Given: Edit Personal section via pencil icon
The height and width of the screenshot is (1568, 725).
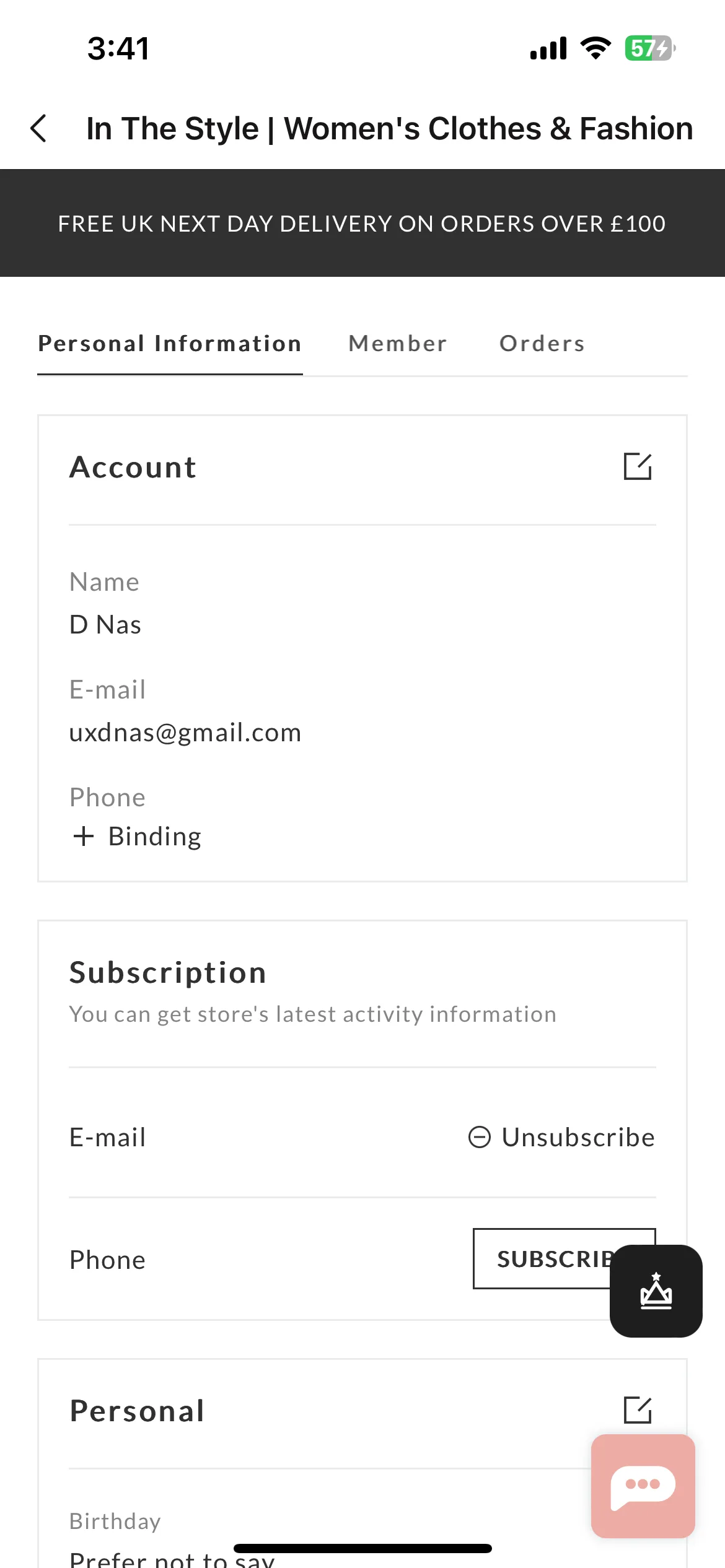Looking at the screenshot, I should point(638,1410).
